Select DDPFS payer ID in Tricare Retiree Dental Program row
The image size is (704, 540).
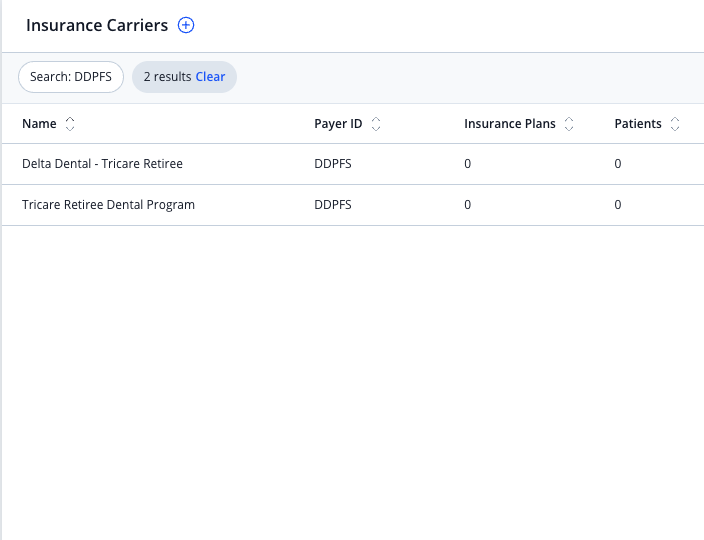pos(333,205)
